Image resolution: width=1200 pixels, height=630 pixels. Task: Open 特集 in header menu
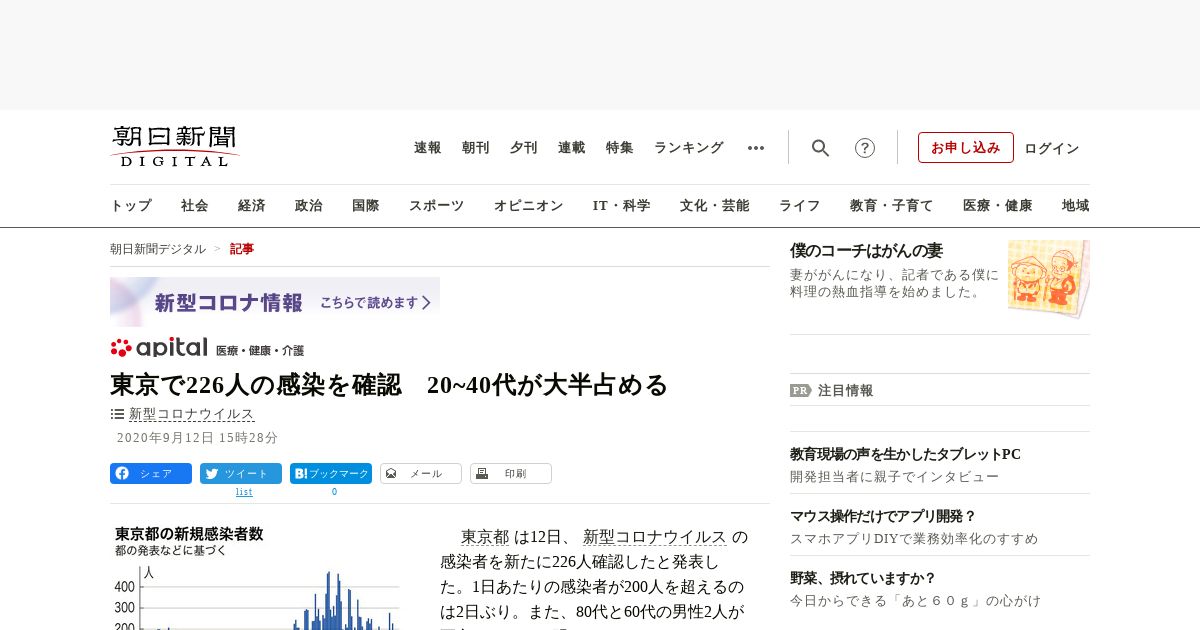[x=620, y=148]
